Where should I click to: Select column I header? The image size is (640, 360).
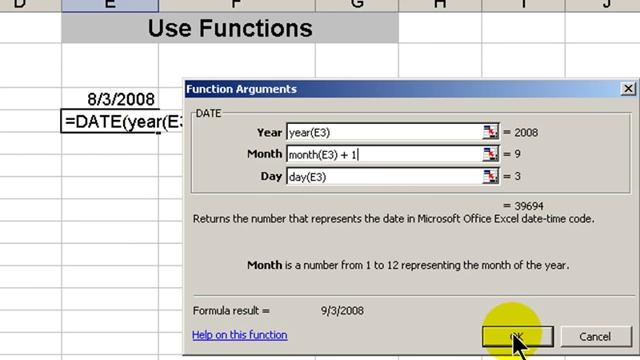(x=523, y=5)
